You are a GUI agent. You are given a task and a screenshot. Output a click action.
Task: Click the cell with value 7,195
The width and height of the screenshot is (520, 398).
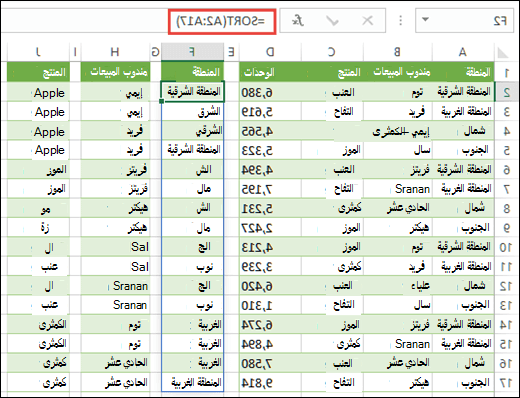tap(270, 189)
